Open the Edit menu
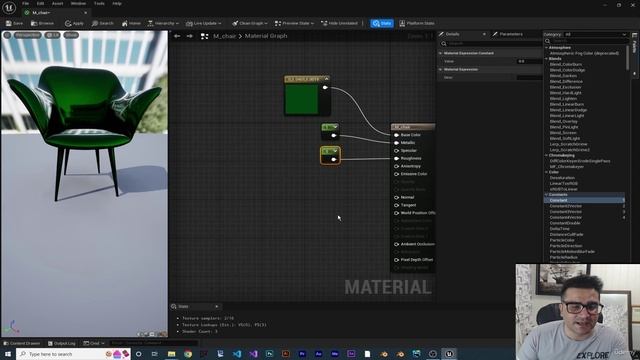 40,3
